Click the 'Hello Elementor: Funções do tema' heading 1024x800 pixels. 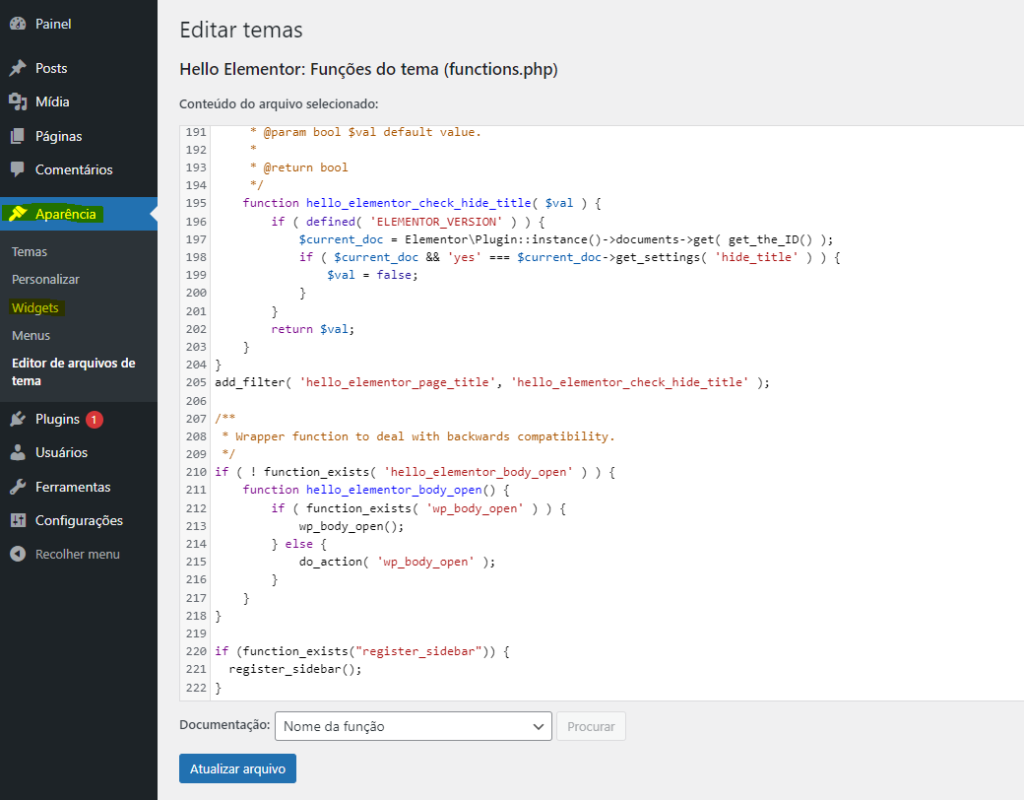pyautogui.click(x=368, y=69)
